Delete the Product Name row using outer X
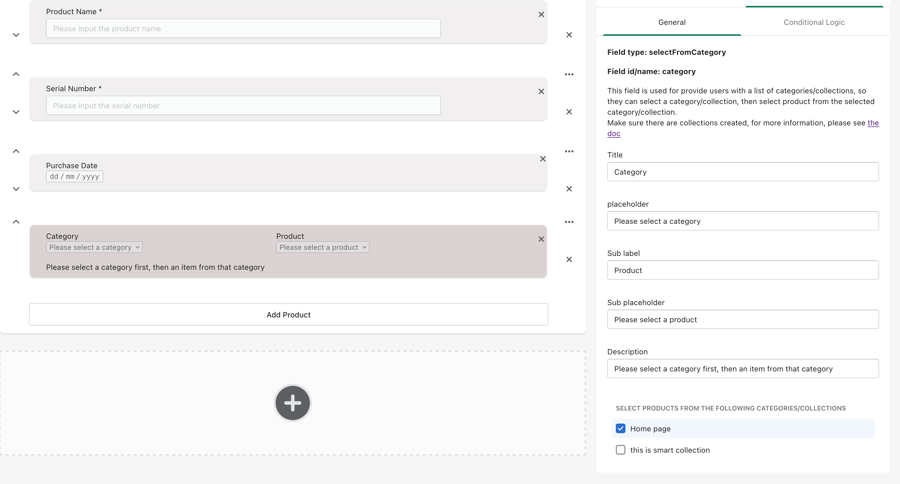This screenshot has height=484, width=900. [569, 35]
